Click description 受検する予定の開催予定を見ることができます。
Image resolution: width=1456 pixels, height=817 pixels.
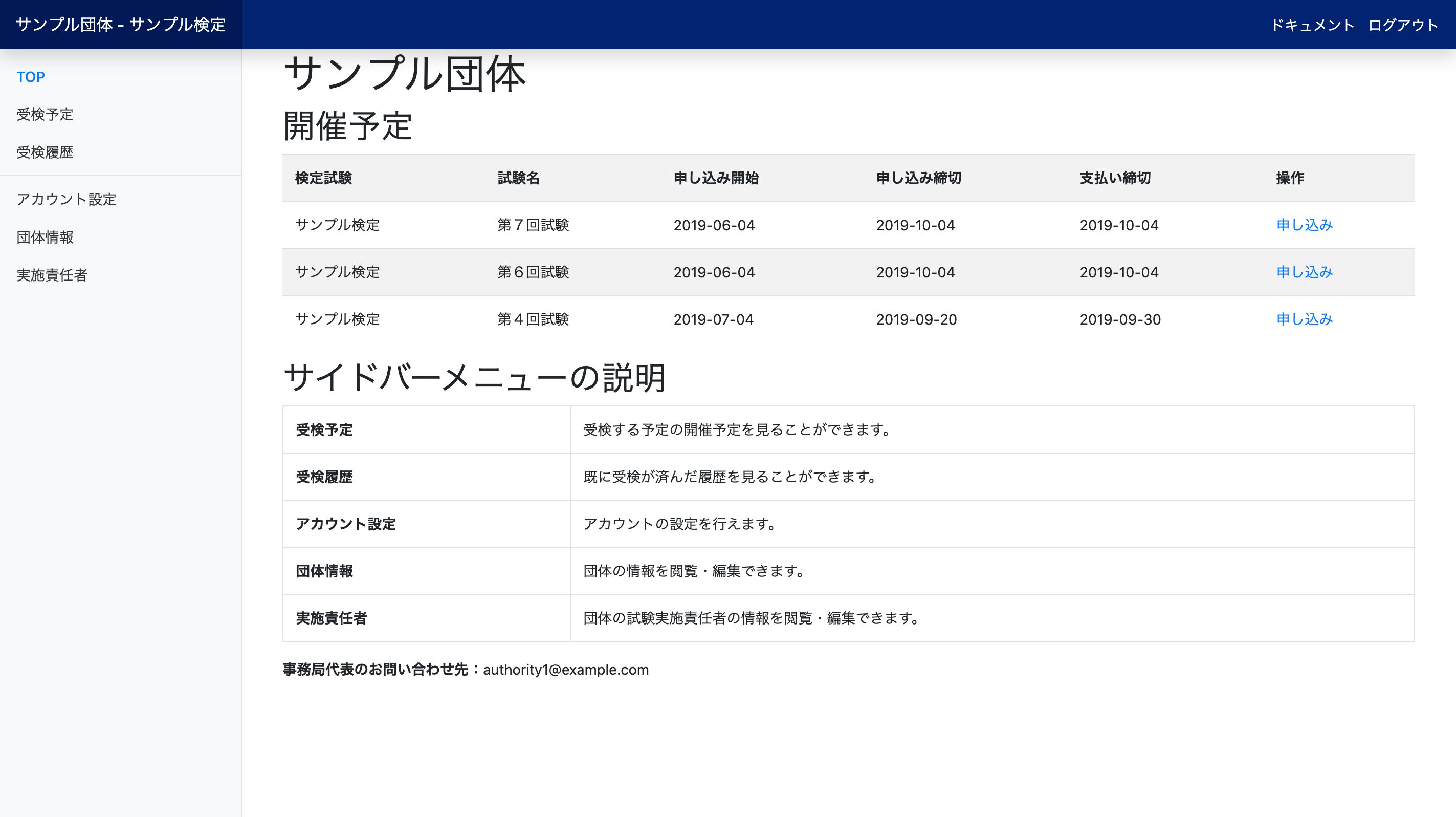pos(737,429)
